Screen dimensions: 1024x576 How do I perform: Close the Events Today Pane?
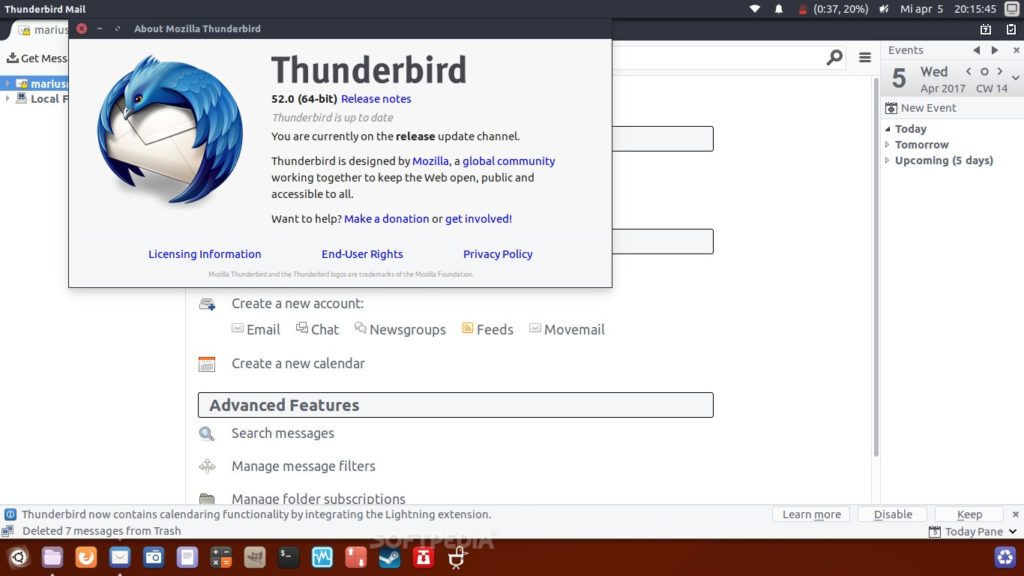pyautogui.click(x=1016, y=50)
